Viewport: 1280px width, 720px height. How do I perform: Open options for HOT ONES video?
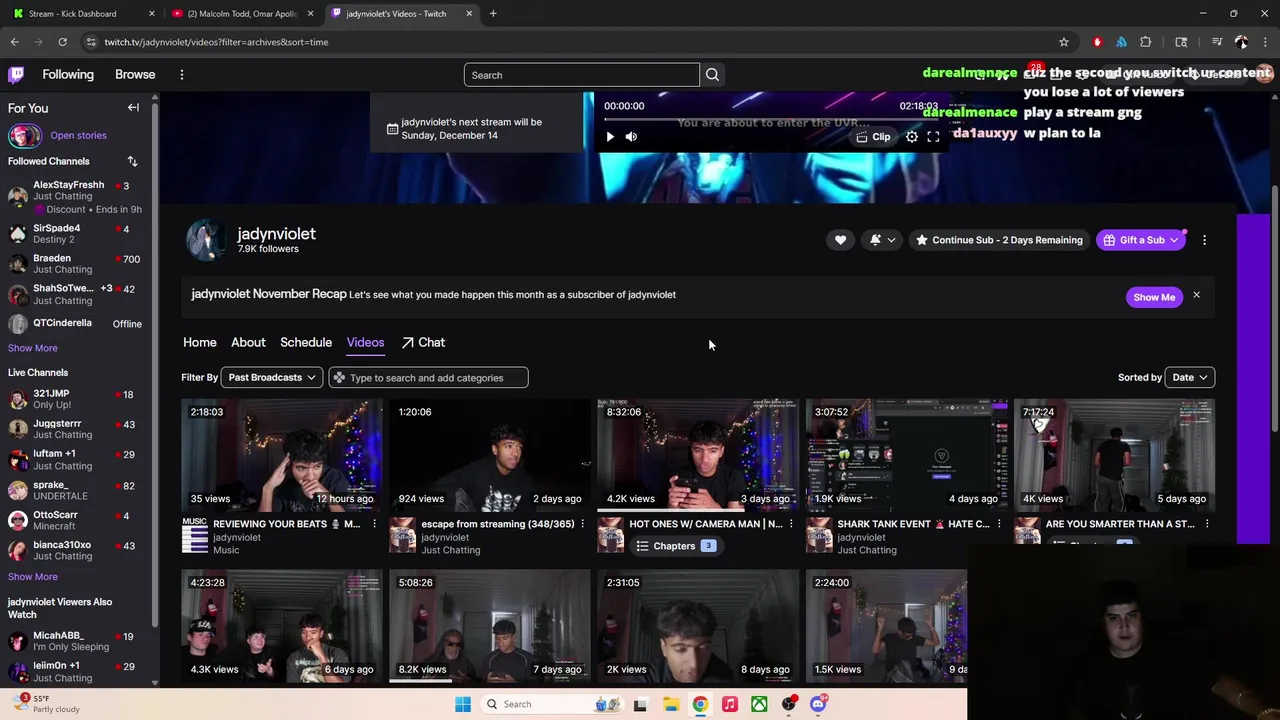click(790, 524)
